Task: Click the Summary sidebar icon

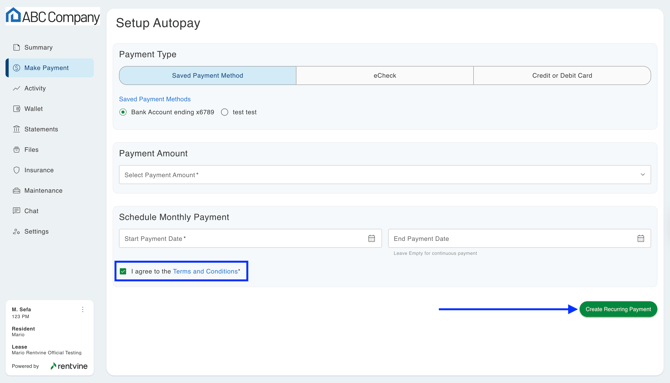Action: (16, 47)
